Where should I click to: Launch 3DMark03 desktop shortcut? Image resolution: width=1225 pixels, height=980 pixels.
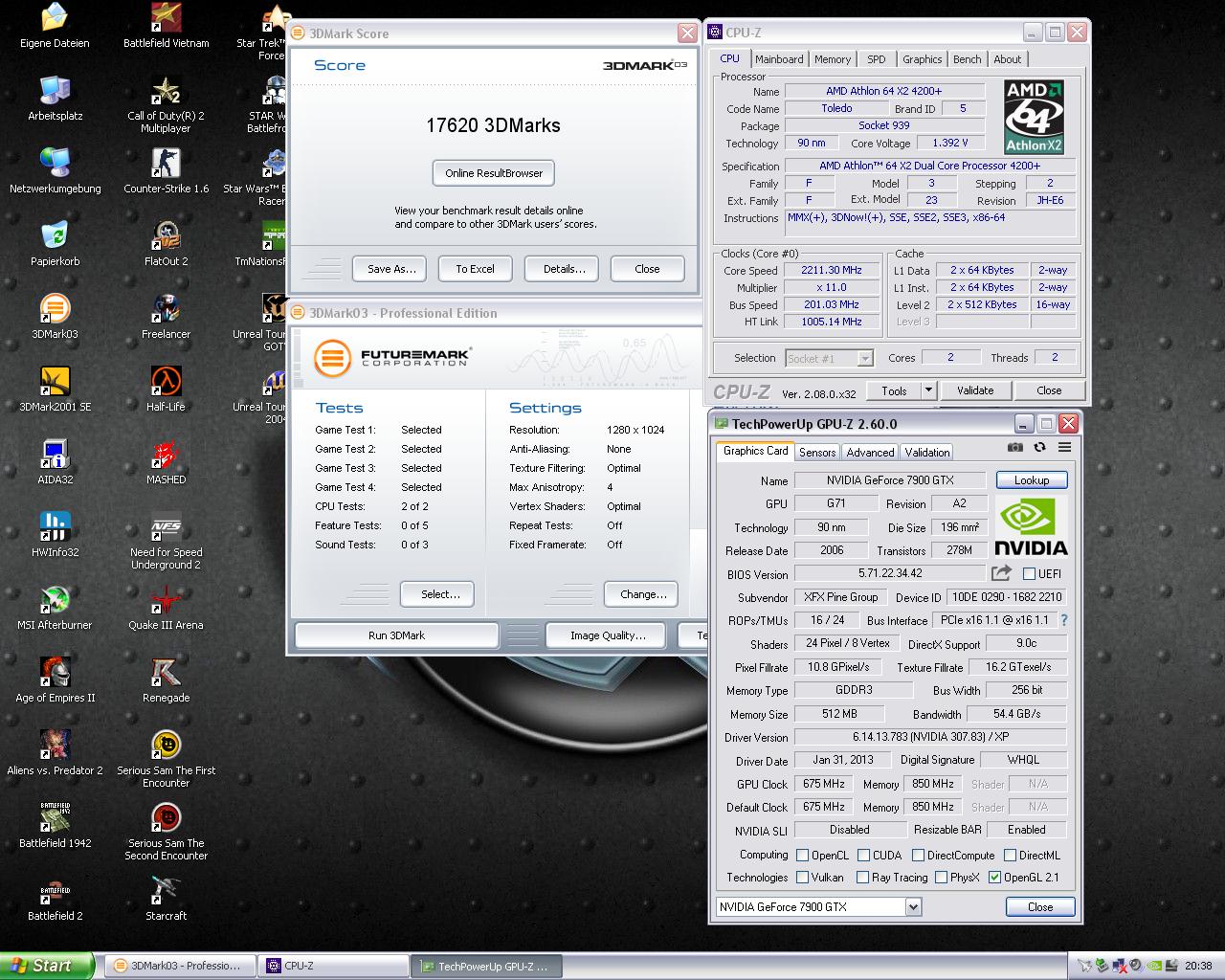56,318
